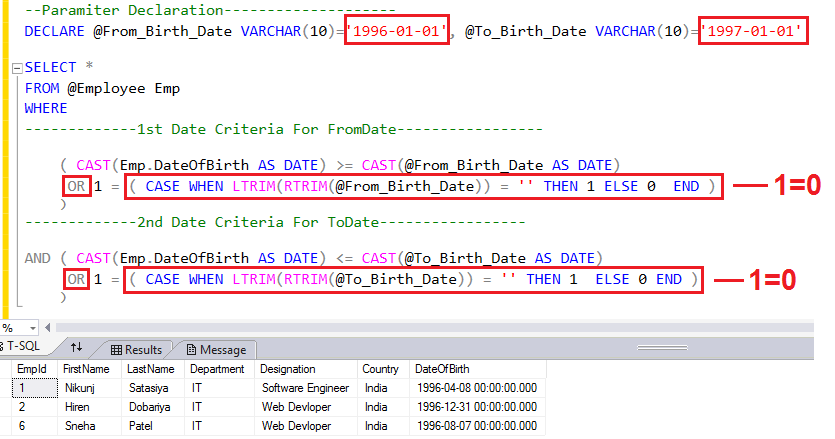Click the swap panes arrows icon

(76, 347)
